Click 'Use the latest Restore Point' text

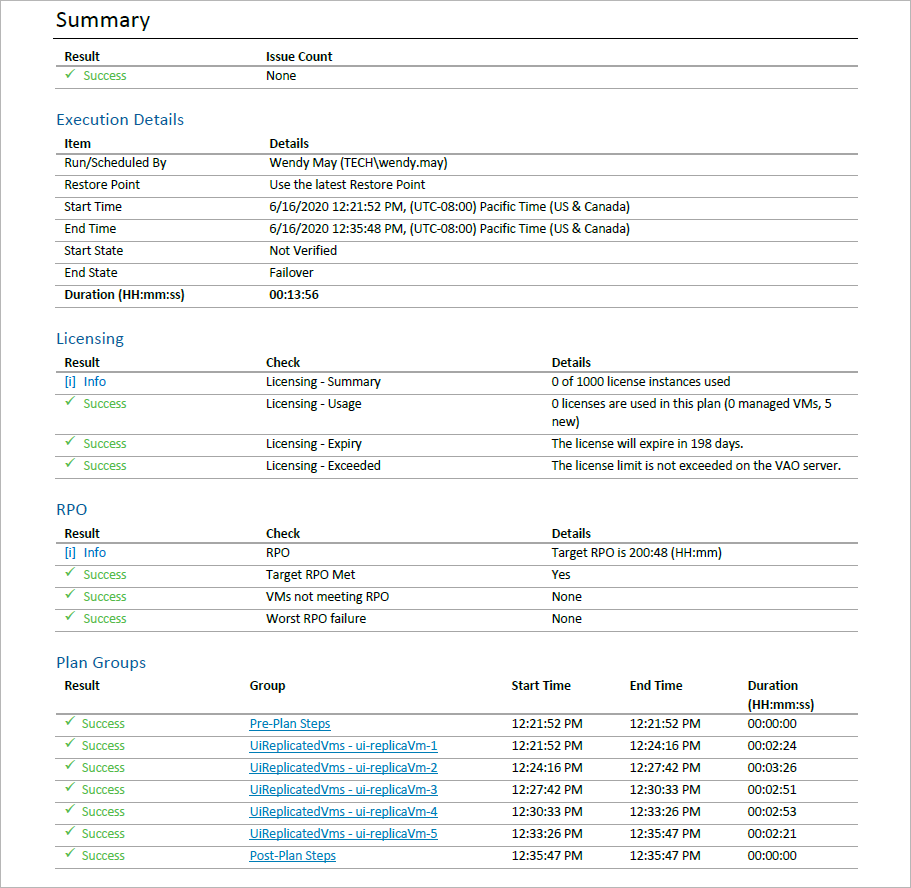tap(347, 185)
